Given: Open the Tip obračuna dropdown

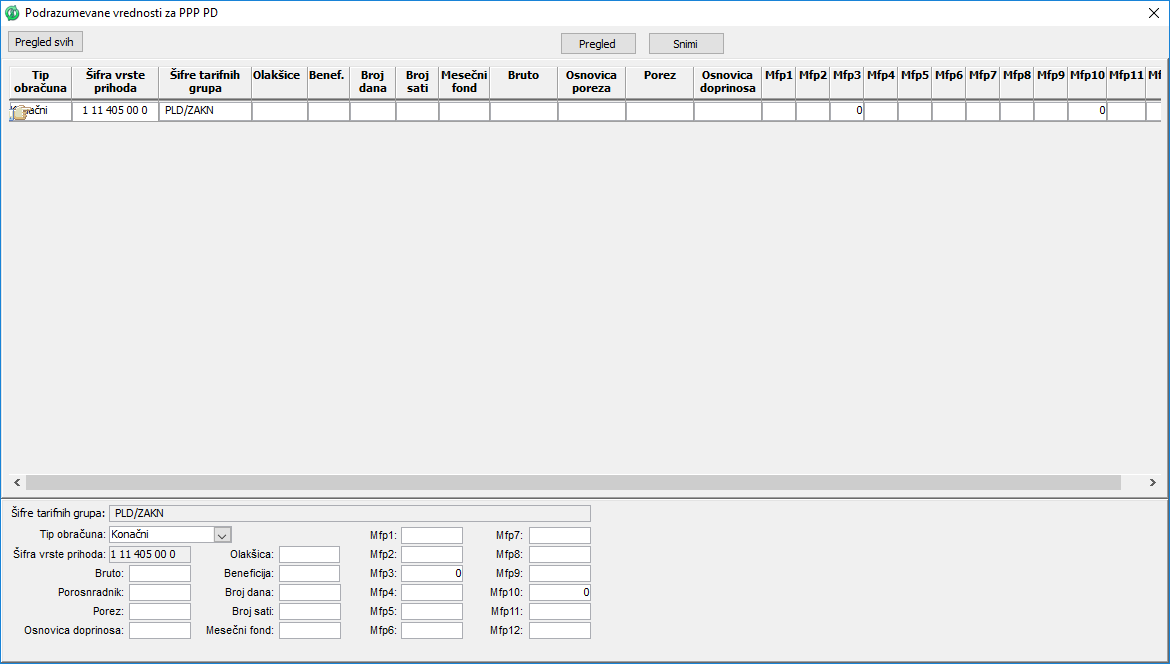Looking at the screenshot, I should [223, 535].
